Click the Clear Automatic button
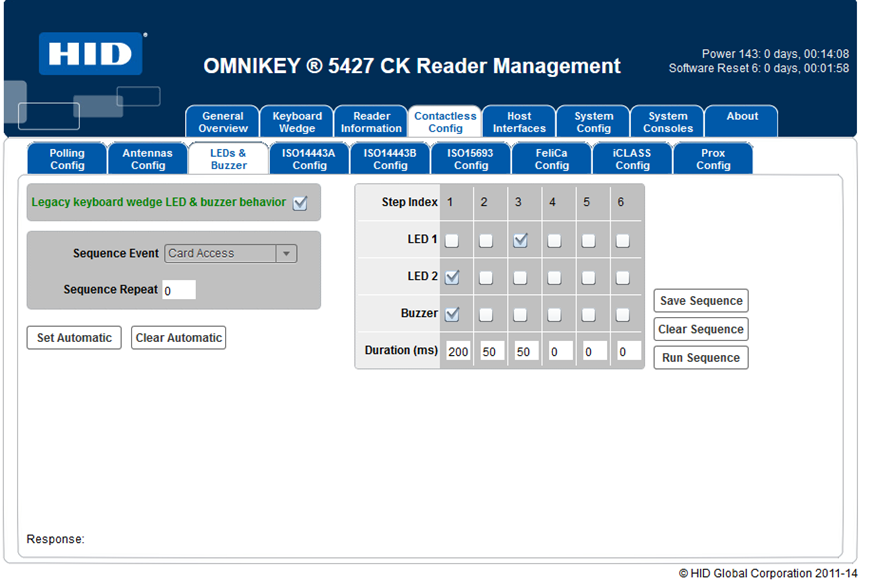Image resolution: width=875 pixels, height=584 pixels. [x=179, y=338]
